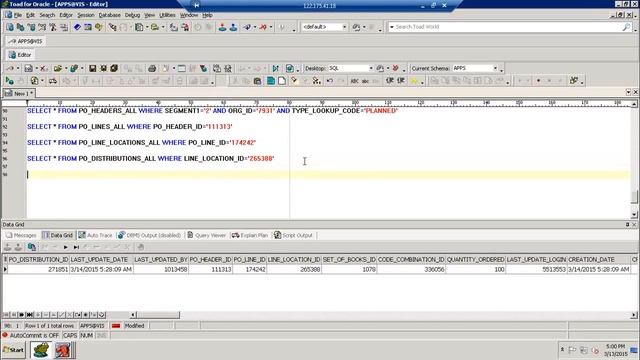Select the cell with value 271851
The width and height of the screenshot is (640, 360).
click(38, 269)
